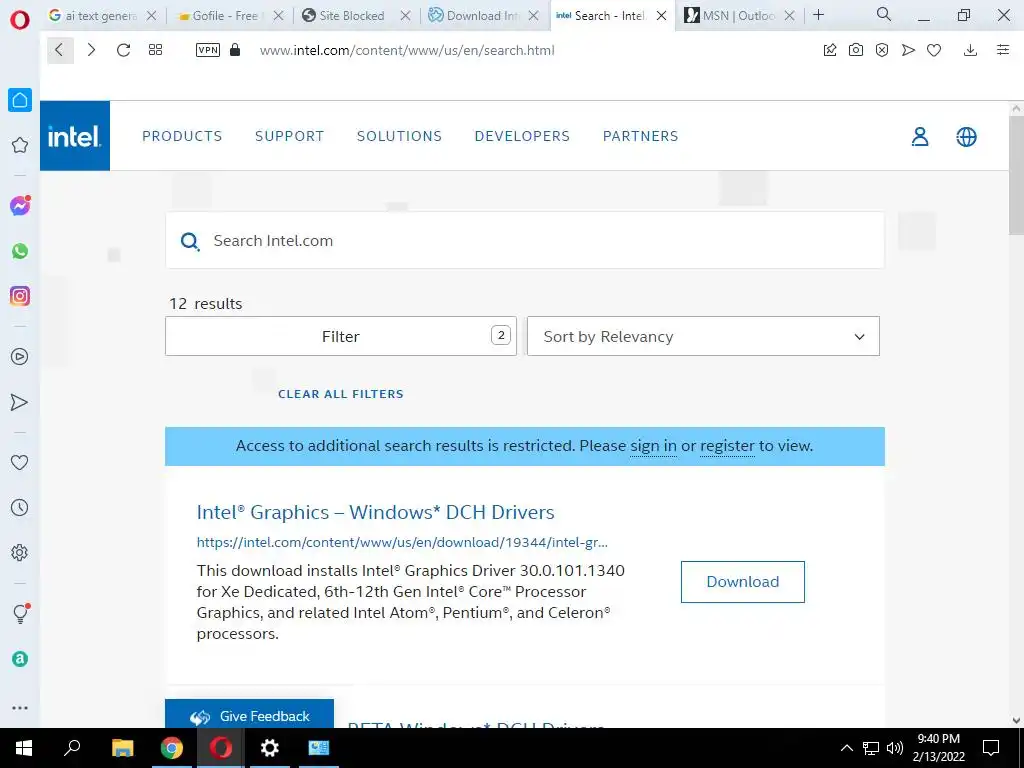The height and width of the screenshot is (768, 1024).
Task: Open sidebar Settings gear icon
Action: (x=20, y=552)
